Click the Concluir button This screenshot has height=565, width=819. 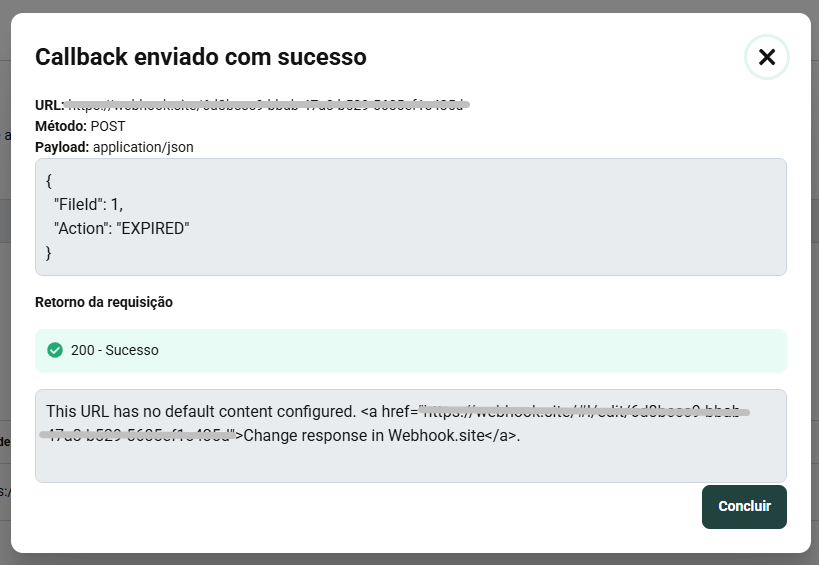(744, 506)
